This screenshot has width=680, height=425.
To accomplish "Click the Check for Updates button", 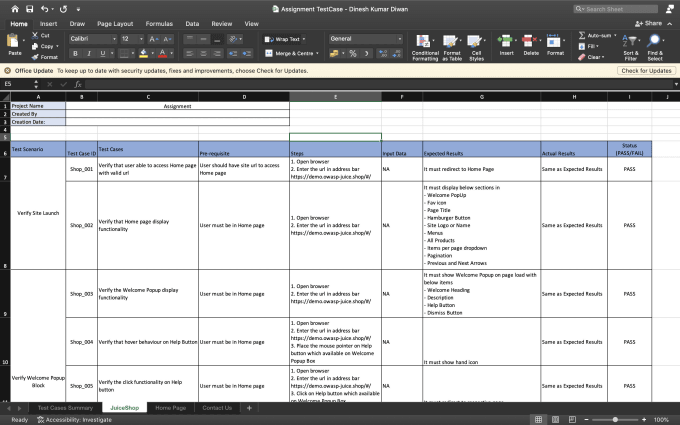I will pos(646,71).
